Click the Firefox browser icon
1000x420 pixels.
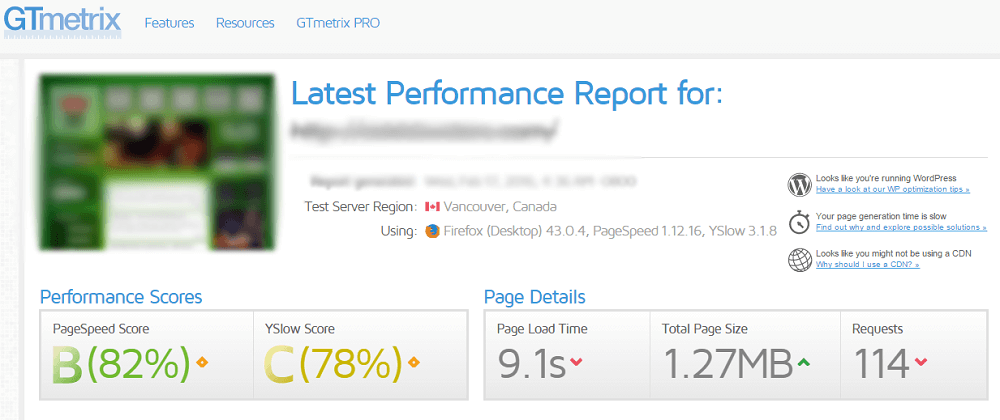tap(432, 231)
